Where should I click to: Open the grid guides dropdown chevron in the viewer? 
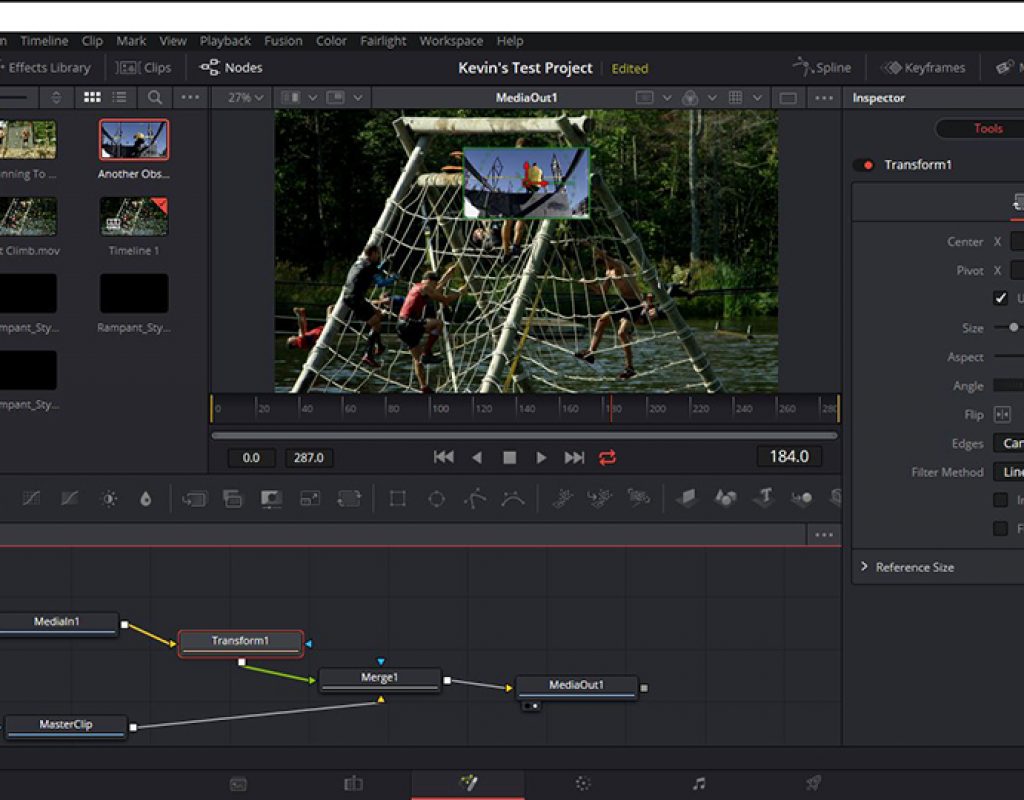tap(757, 97)
